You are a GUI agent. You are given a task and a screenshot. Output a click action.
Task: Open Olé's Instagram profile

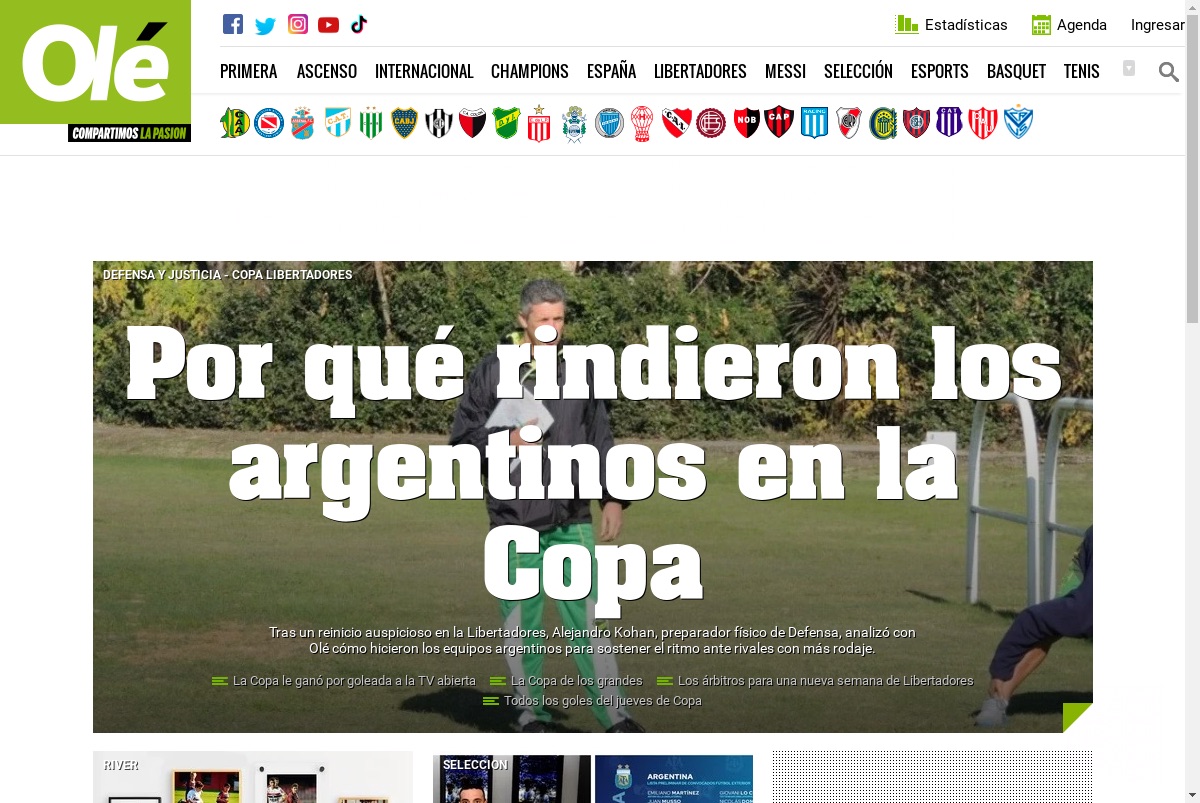[298, 25]
